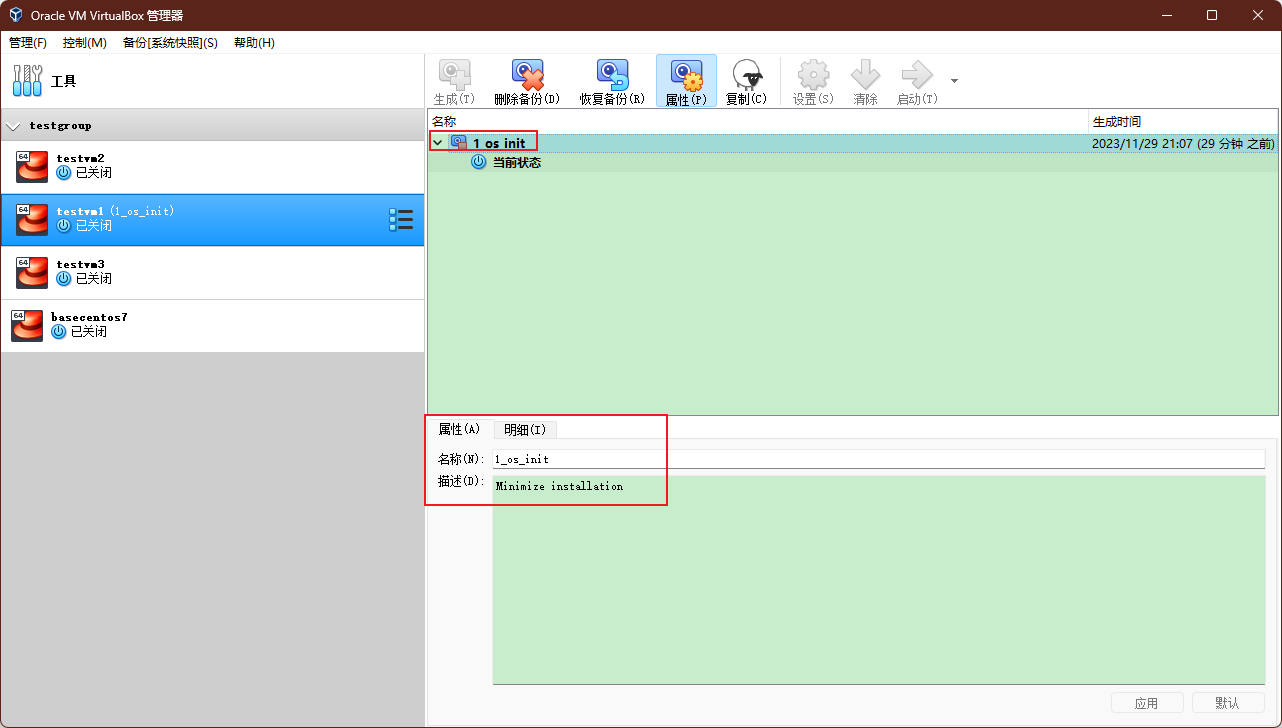The height and width of the screenshot is (728, 1282).
Task: Click the Discard (清除) arrow icon
Action: [865, 74]
